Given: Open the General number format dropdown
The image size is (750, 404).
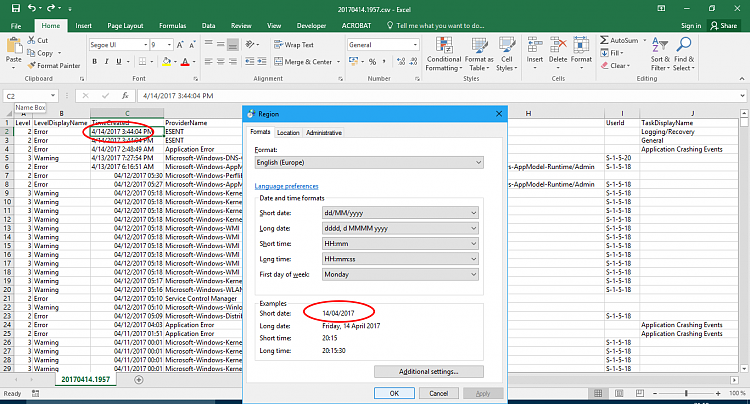Looking at the screenshot, I should click(415, 45).
